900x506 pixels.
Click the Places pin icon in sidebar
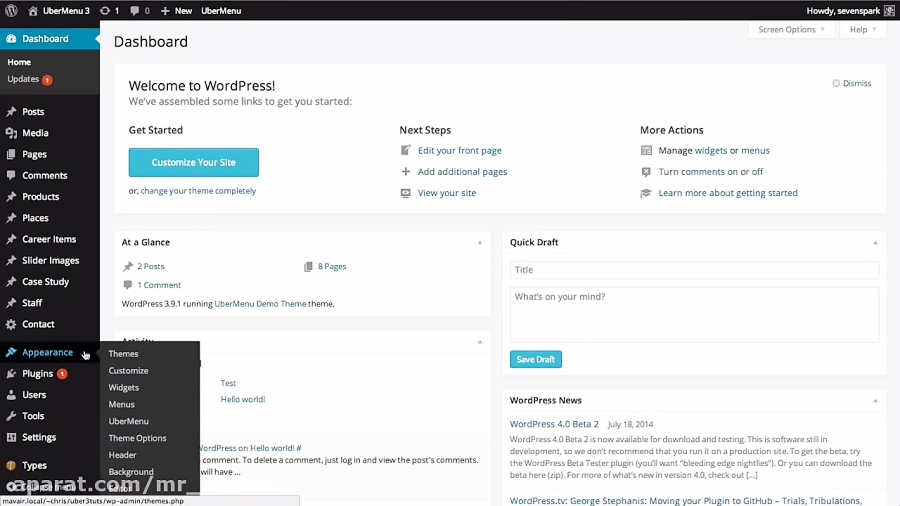pyautogui.click(x=11, y=217)
